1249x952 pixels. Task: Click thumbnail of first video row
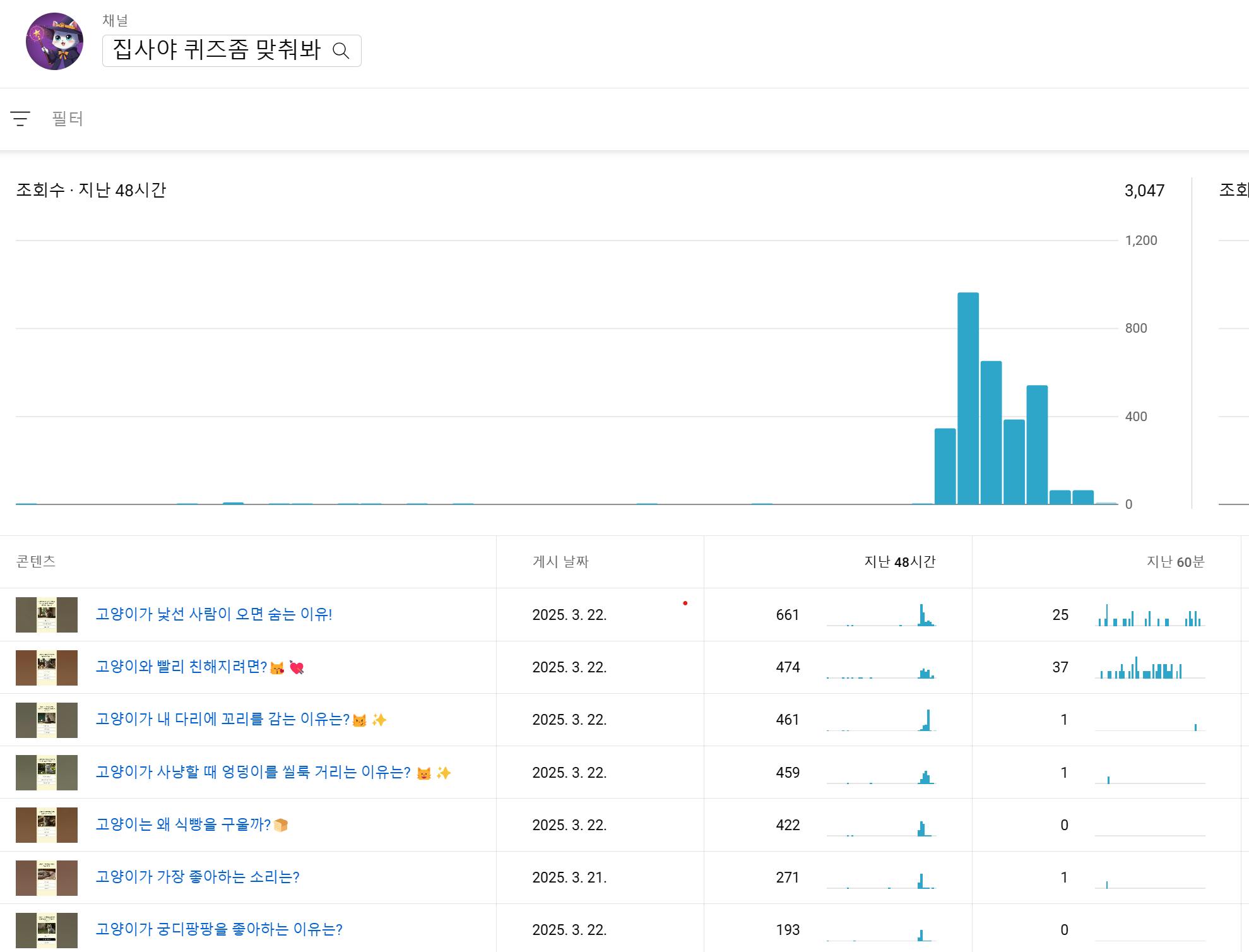[x=47, y=615]
